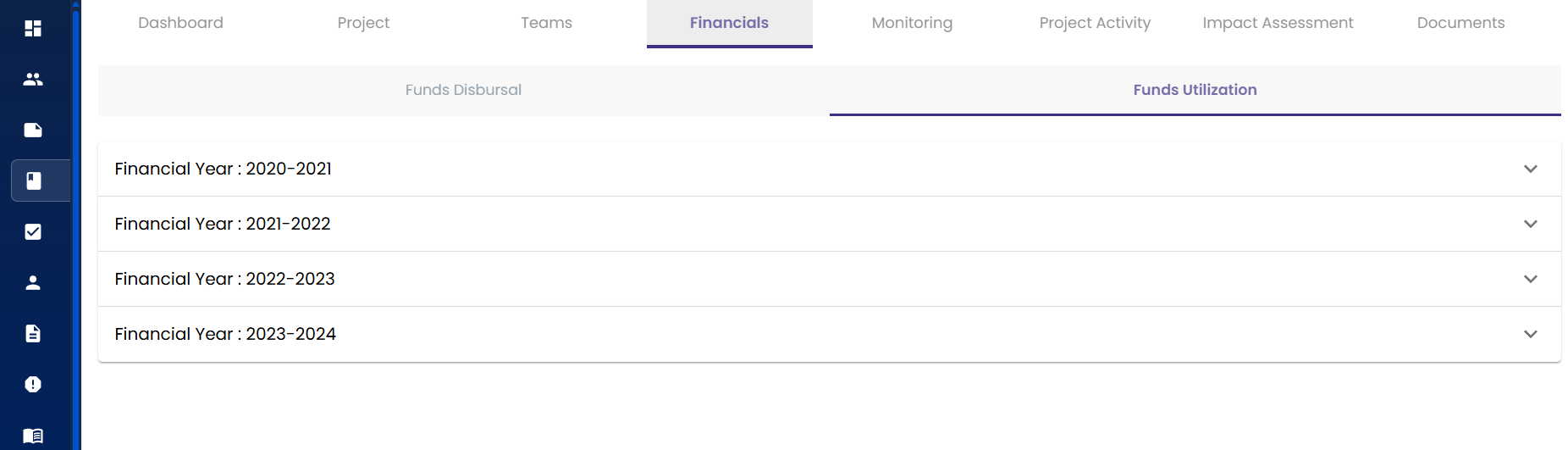Image resolution: width=1568 pixels, height=450 pixels.
Task: Select the highlighted bookmark book sidebar icon
Action: point(34,181)
